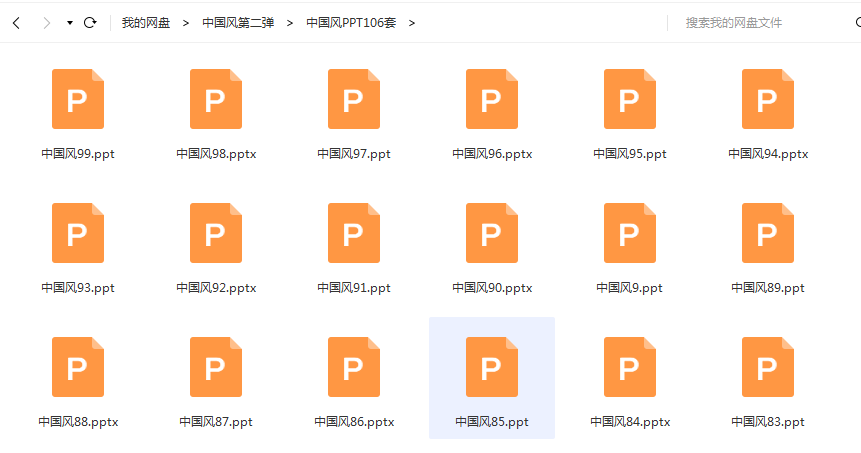Viewport: 861px width, 453px height.
Task: Expand chevron after 我的网盘 breadcrumb
Action: point(186,23)
